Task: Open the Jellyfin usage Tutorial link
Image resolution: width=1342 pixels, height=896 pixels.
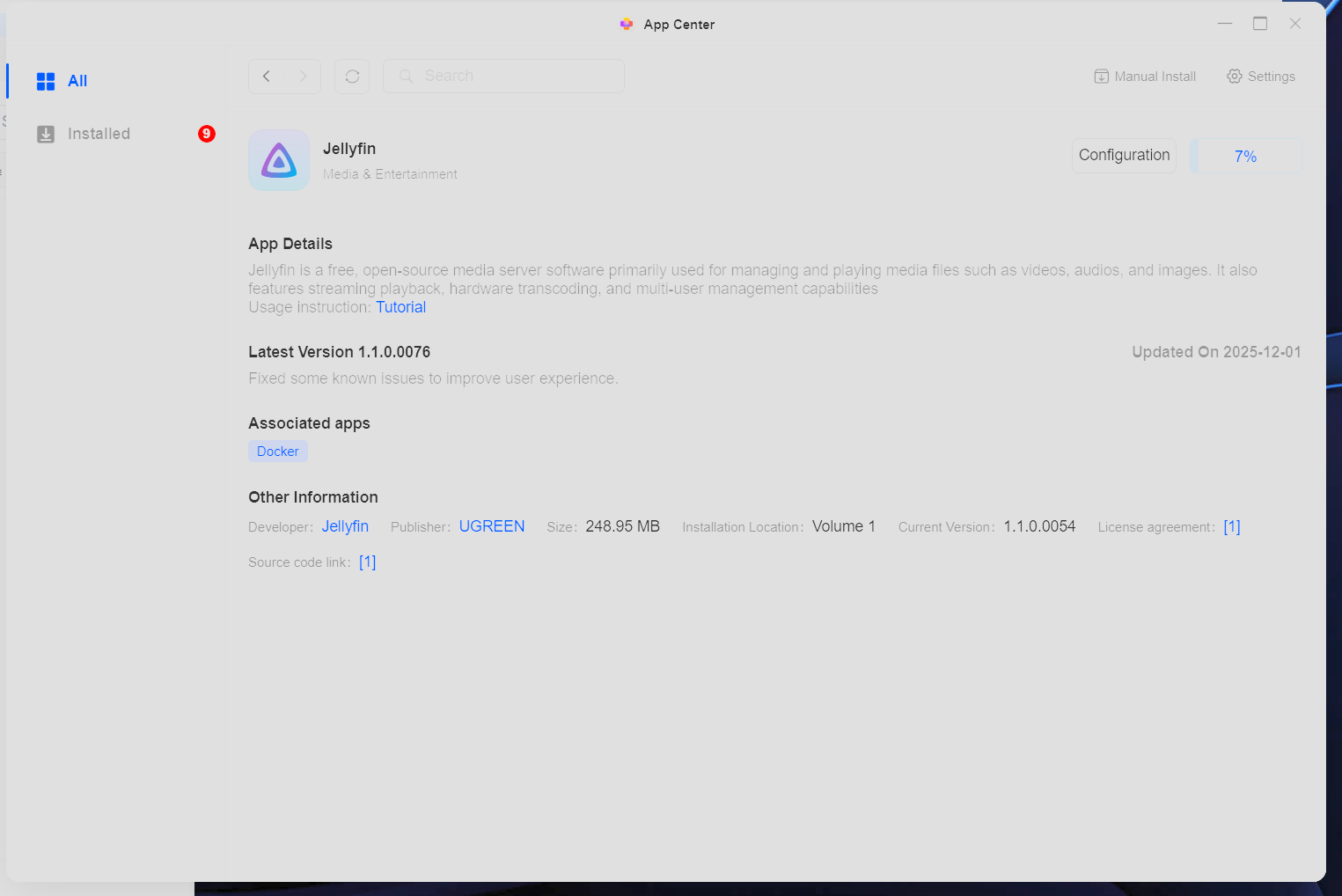Action: [400, 307]
